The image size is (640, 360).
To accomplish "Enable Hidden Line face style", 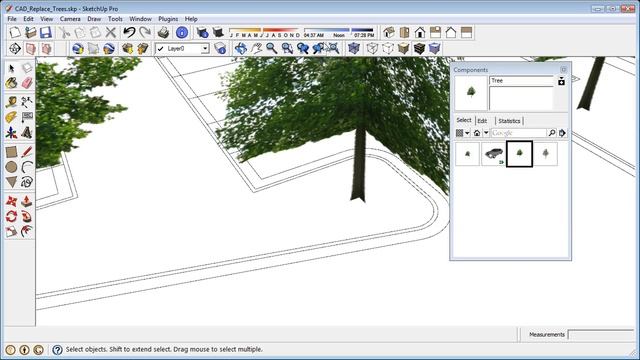I will tap(388, 49).
